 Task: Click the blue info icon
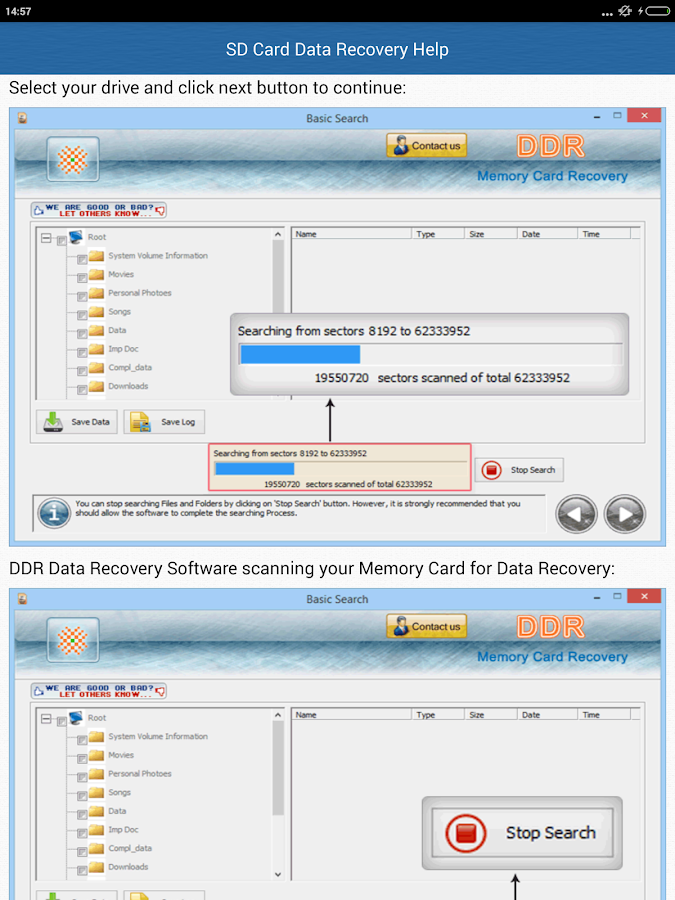[54, 513]
